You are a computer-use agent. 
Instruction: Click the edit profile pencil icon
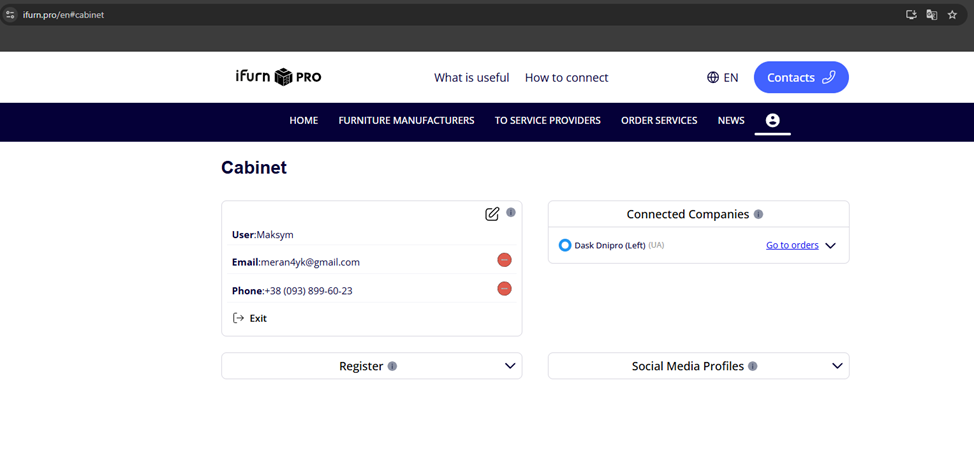click(x=492, y=214)
